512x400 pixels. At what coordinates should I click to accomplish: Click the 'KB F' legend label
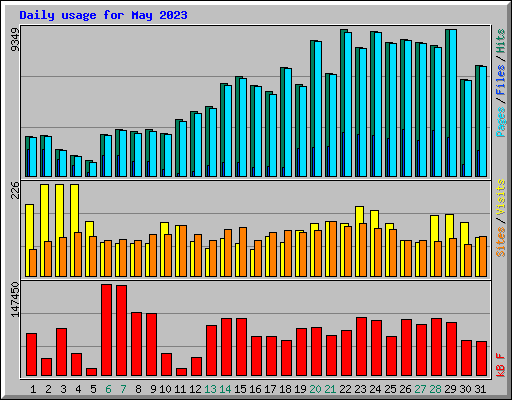[501, 365]
